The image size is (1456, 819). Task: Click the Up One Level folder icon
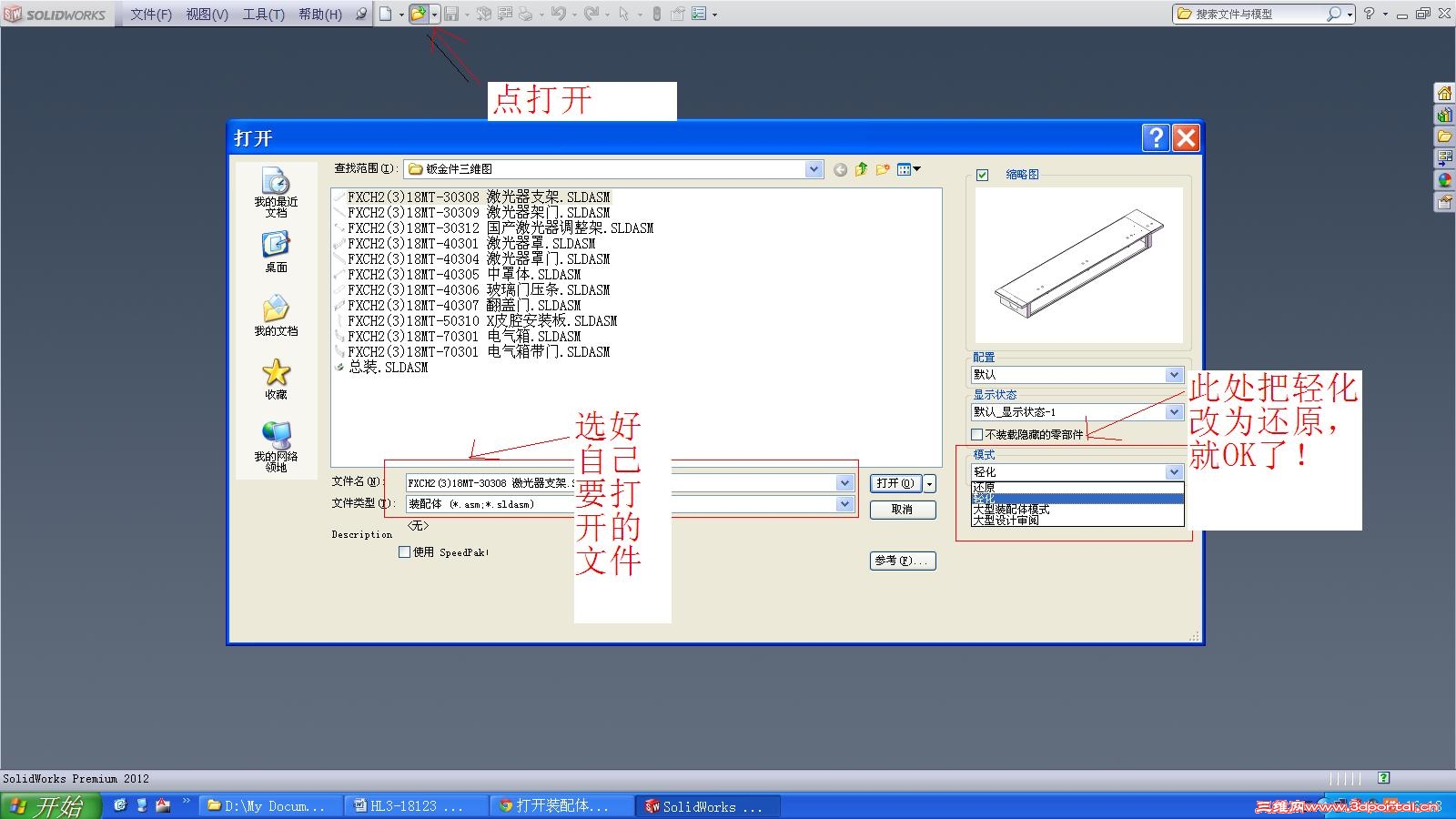point(861,169)
